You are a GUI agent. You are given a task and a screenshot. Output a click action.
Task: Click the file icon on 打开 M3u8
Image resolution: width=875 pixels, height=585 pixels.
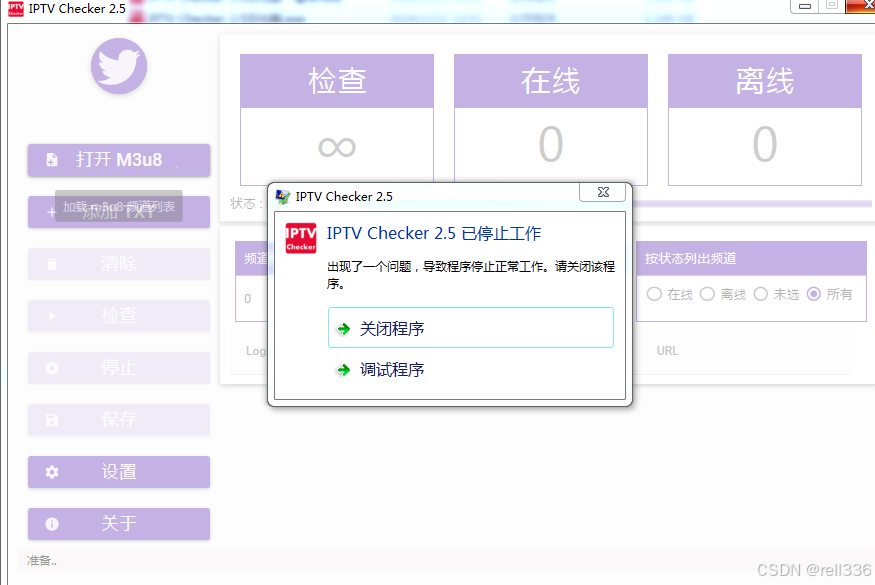click(52, 160)
